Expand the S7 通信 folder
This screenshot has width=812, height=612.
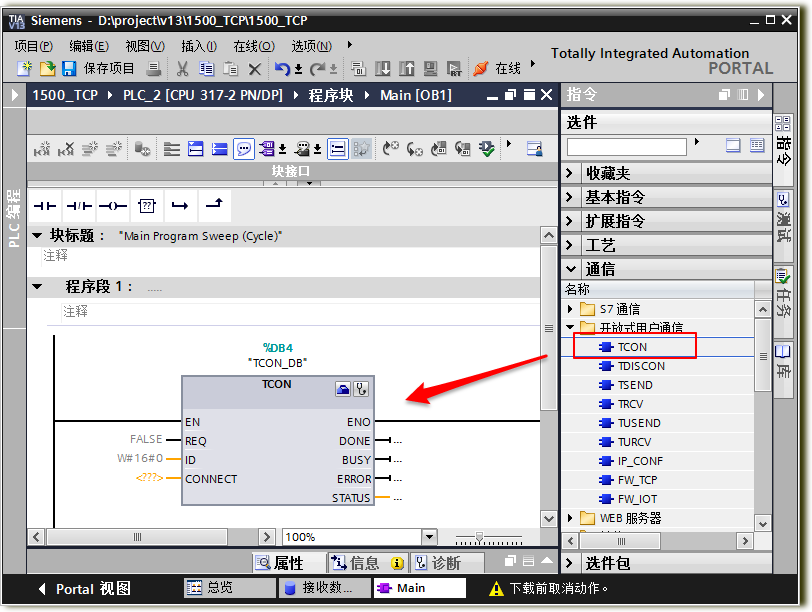[x=570, y=309]
